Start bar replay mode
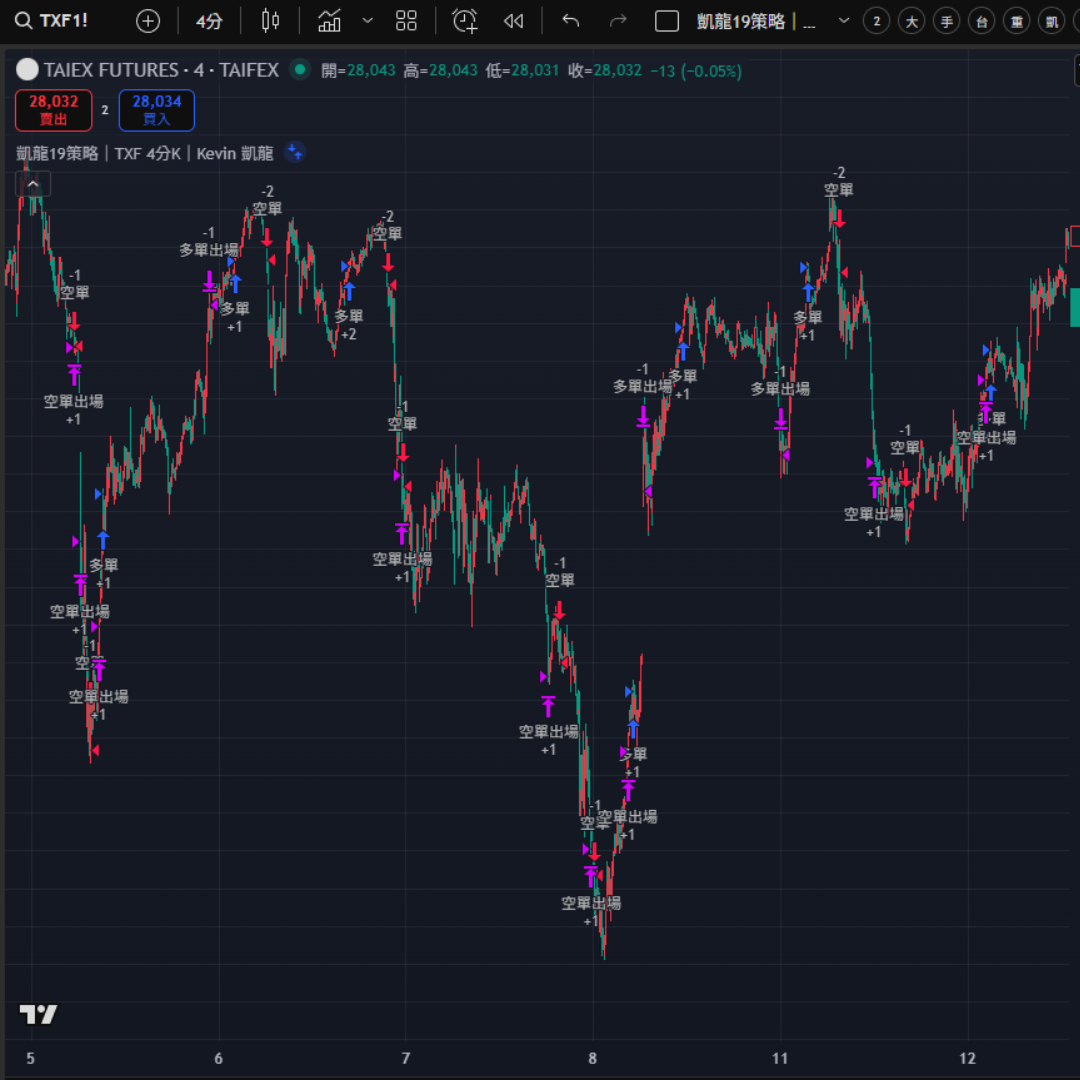Viewport: 1080px width, 1080px height. 514,21
